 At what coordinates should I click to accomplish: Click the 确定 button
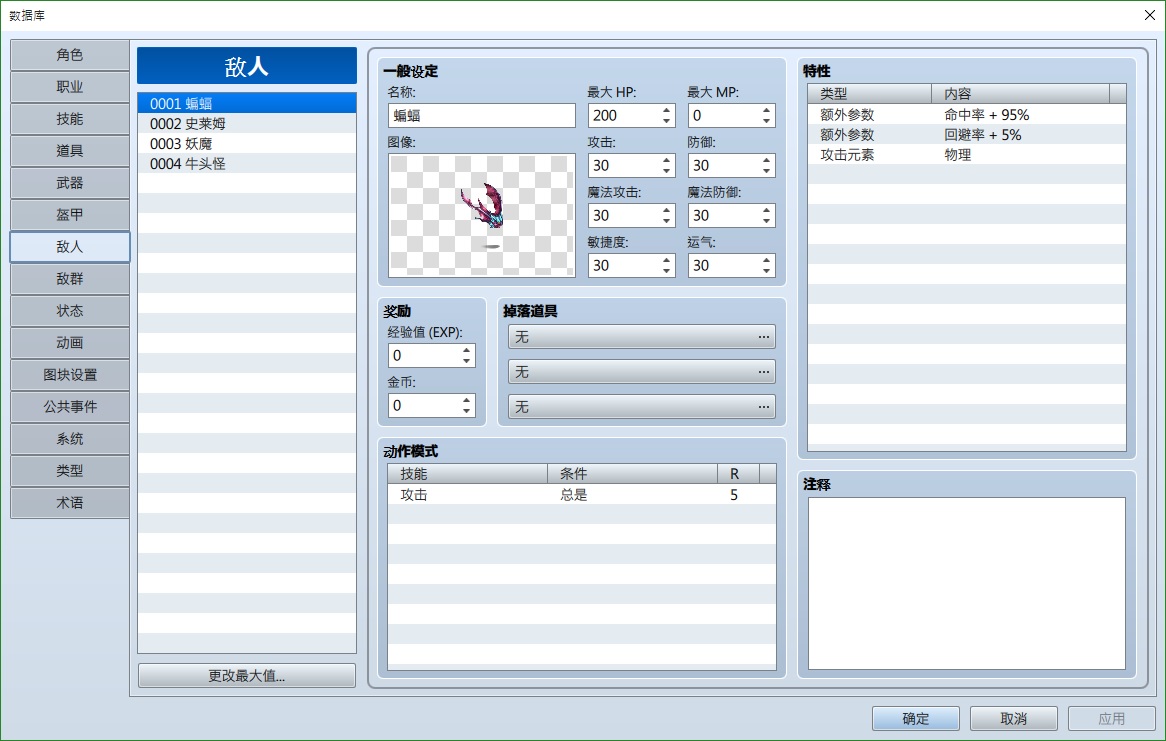915,719
